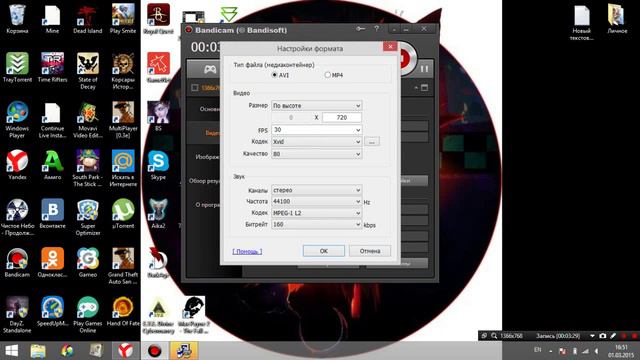Open Gameo desktop icon
This screenshot has height=360, width=640.
pyautogui.click(x=87, y=262)
